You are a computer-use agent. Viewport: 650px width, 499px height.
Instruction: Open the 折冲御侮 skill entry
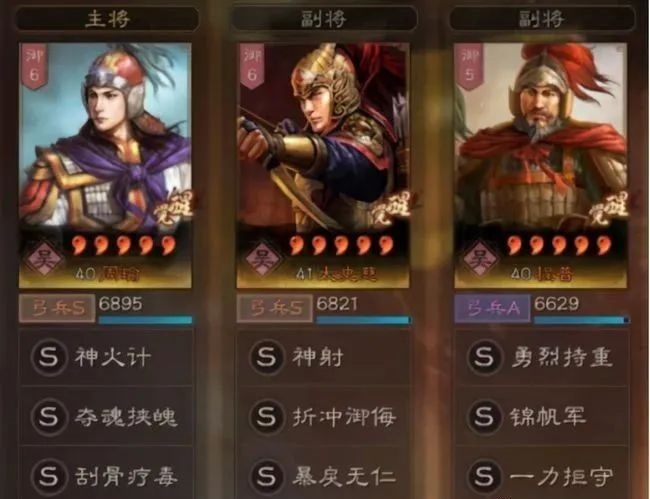click(324, 417)
